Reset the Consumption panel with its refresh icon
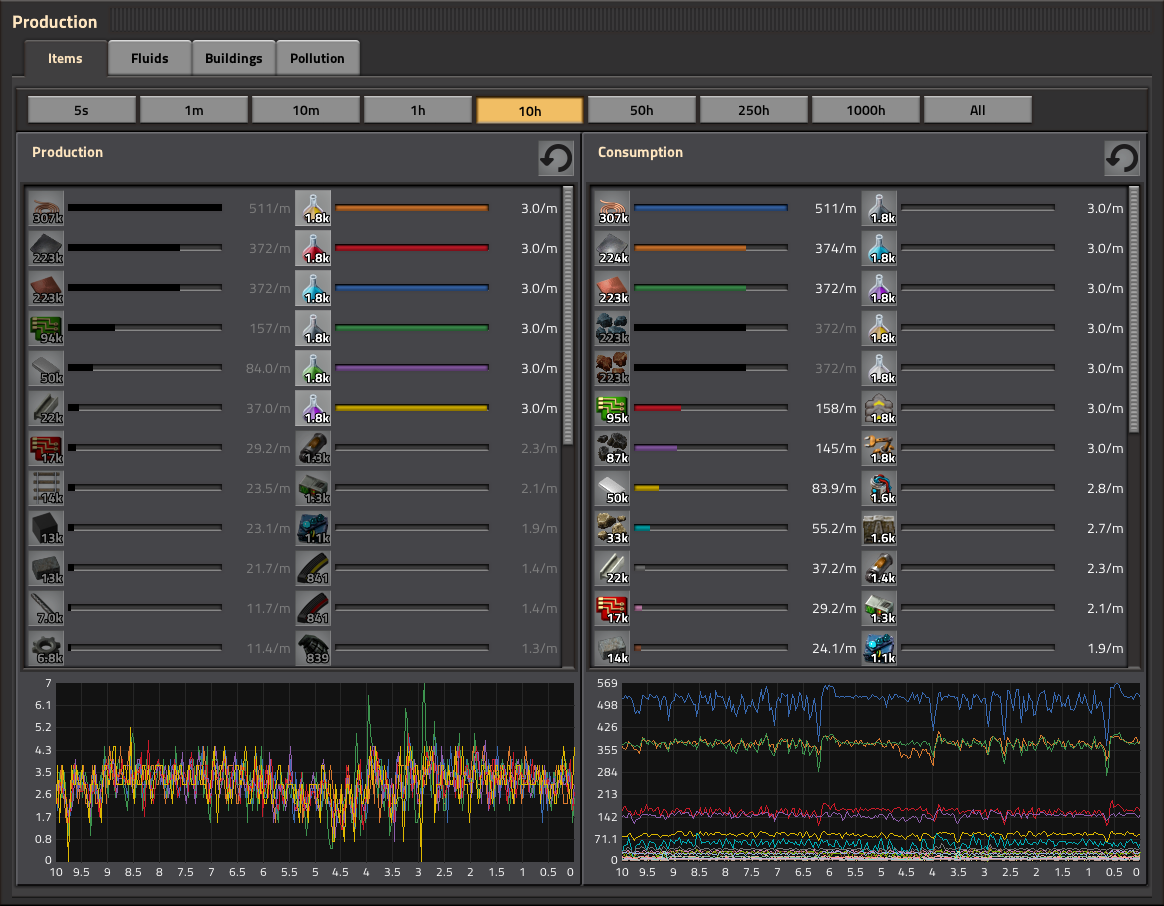The image size is (1164, 906). point(1122,158)
